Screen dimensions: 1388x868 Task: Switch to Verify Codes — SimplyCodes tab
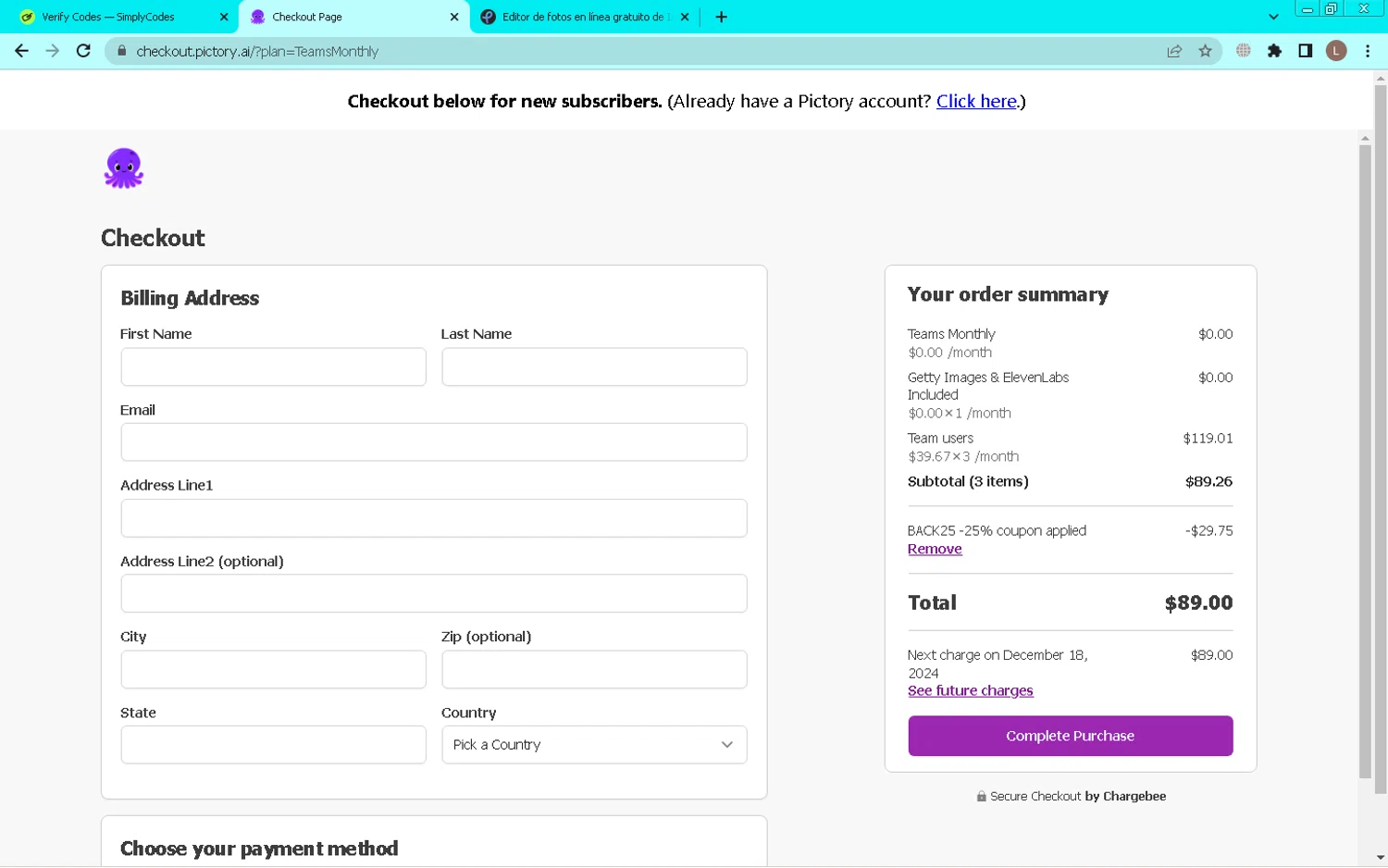point(119,17)
